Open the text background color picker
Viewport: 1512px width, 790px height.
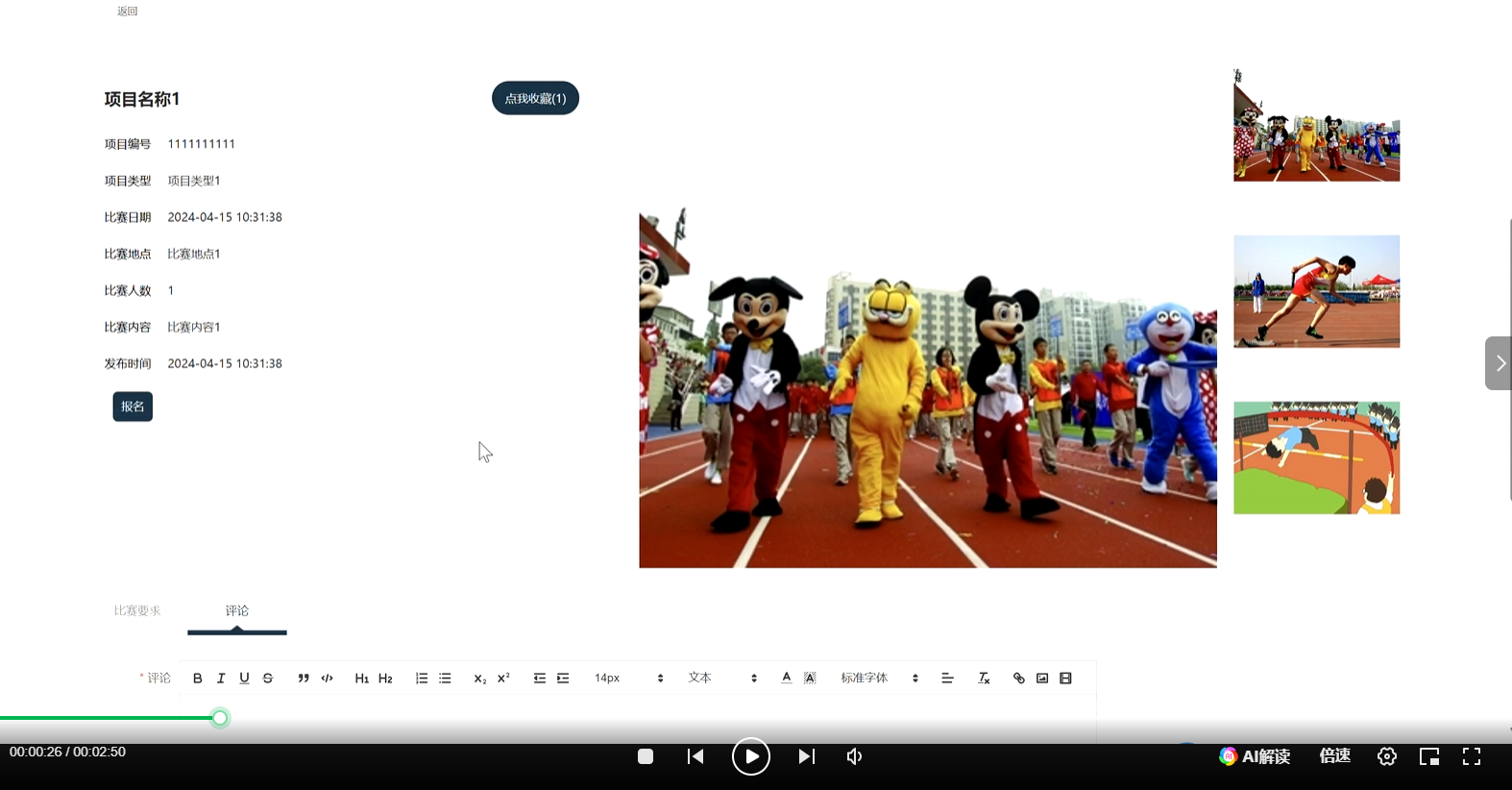point(810,679)
